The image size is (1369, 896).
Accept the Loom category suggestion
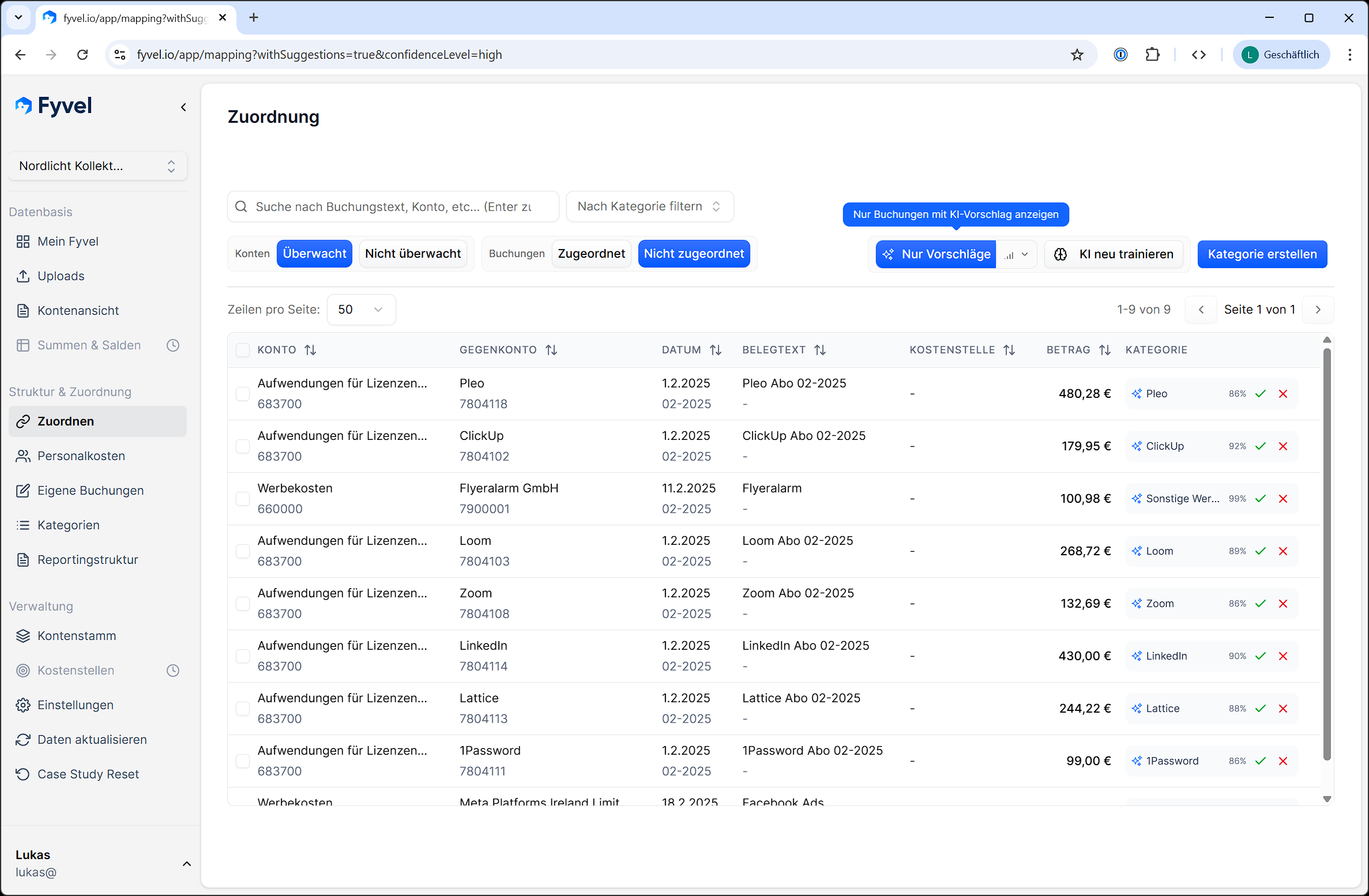click(x=1261, y=551)
